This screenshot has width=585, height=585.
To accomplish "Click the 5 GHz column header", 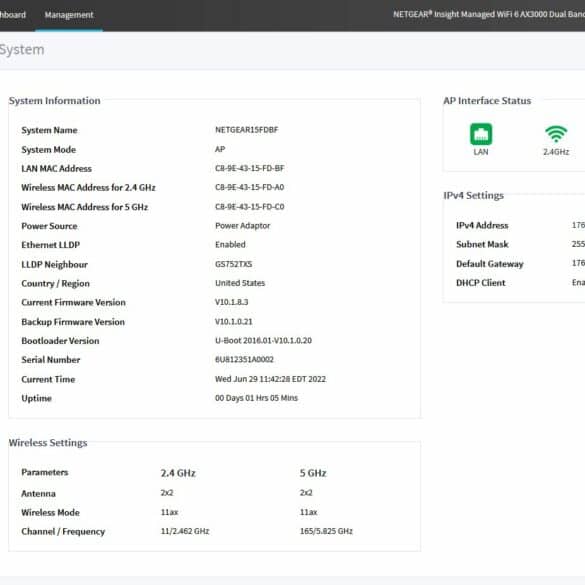I will pyautogui.click(x=313, y=473).
